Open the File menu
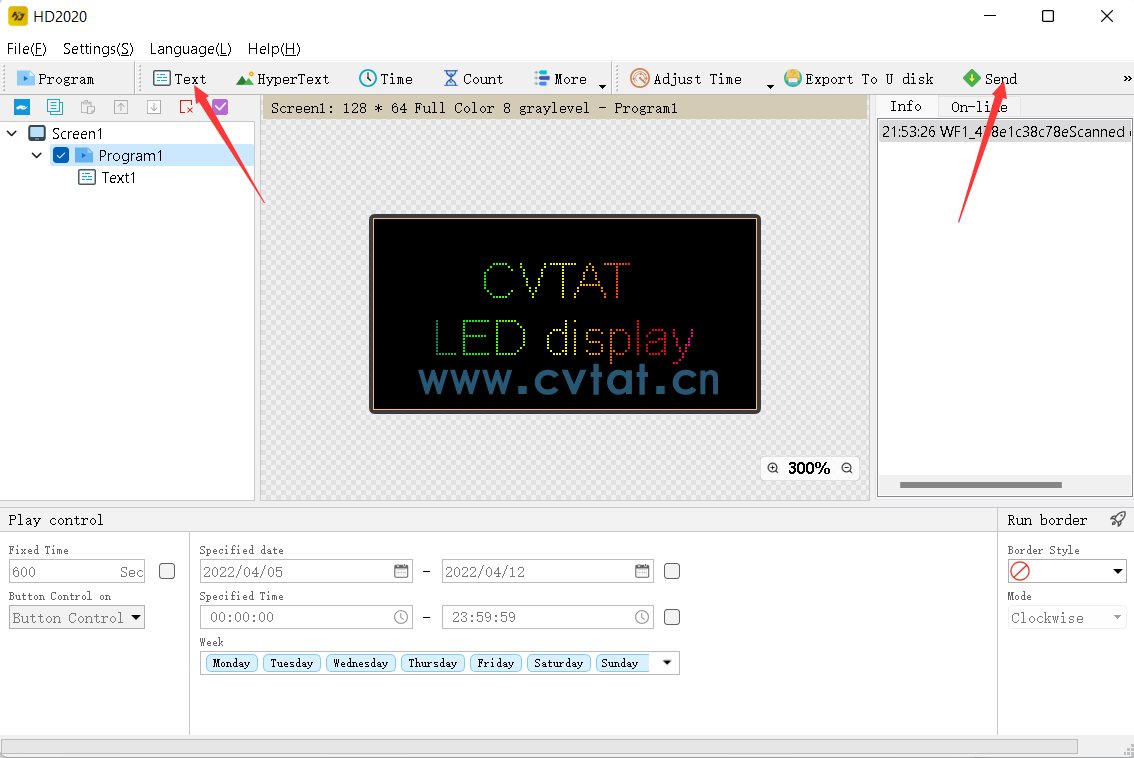This screenshot has height=758, width=1134. tap(27, 49)
